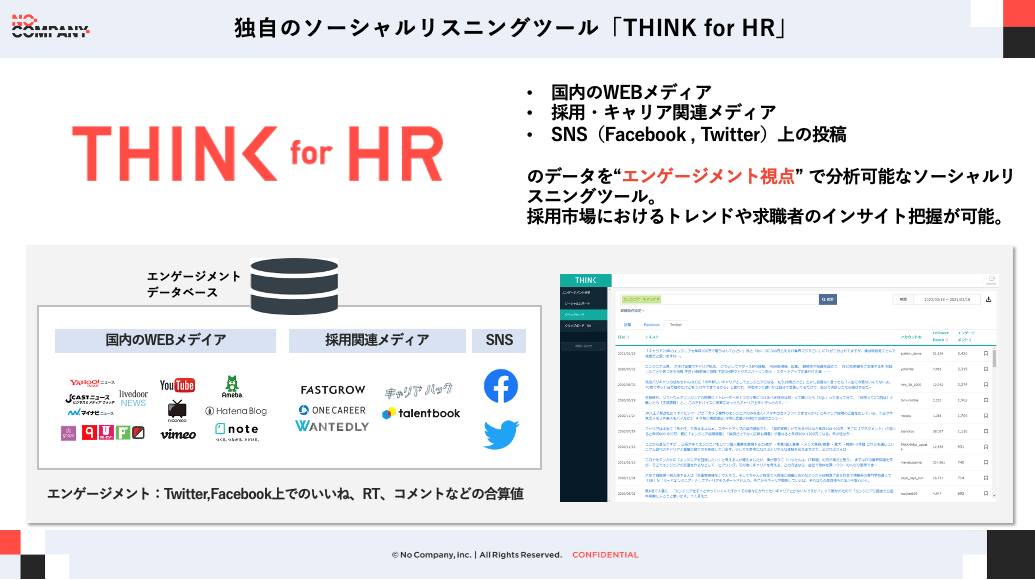This screenshot has height=580, width=1035.
Task: Click the WANTEDLY logo
Action: tap(332, 426)
